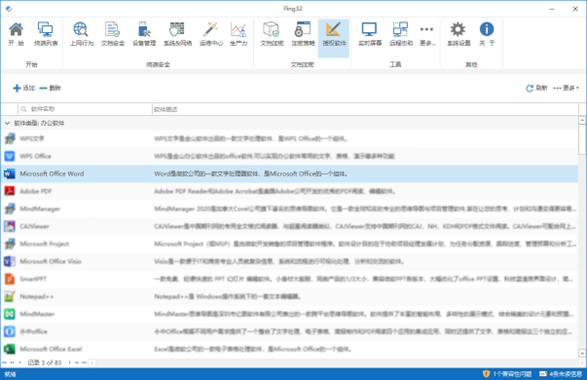587x380 pixels.
Task: Click the SmartPPT row icon
Action: click(x=9, y=279)
